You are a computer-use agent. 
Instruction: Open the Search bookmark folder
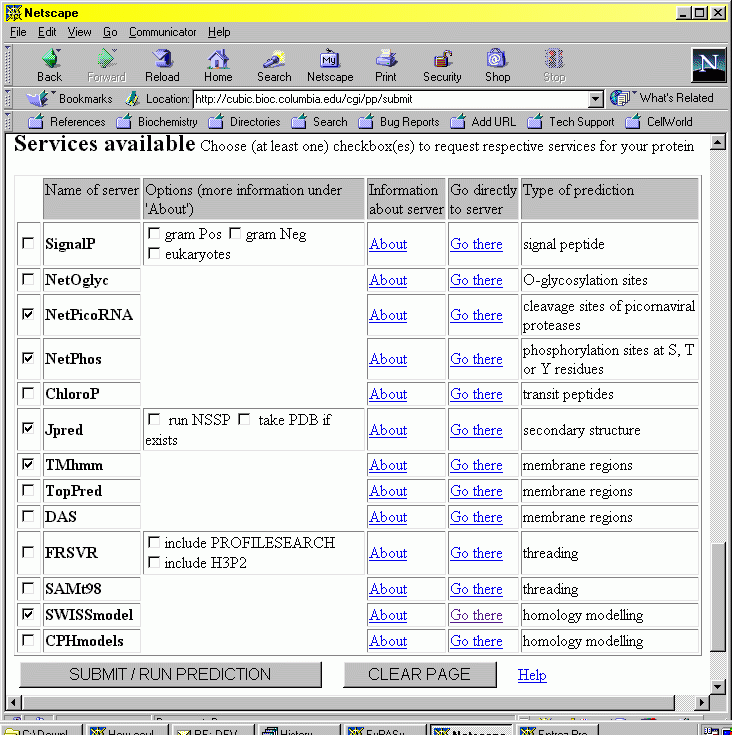(319, 122)
